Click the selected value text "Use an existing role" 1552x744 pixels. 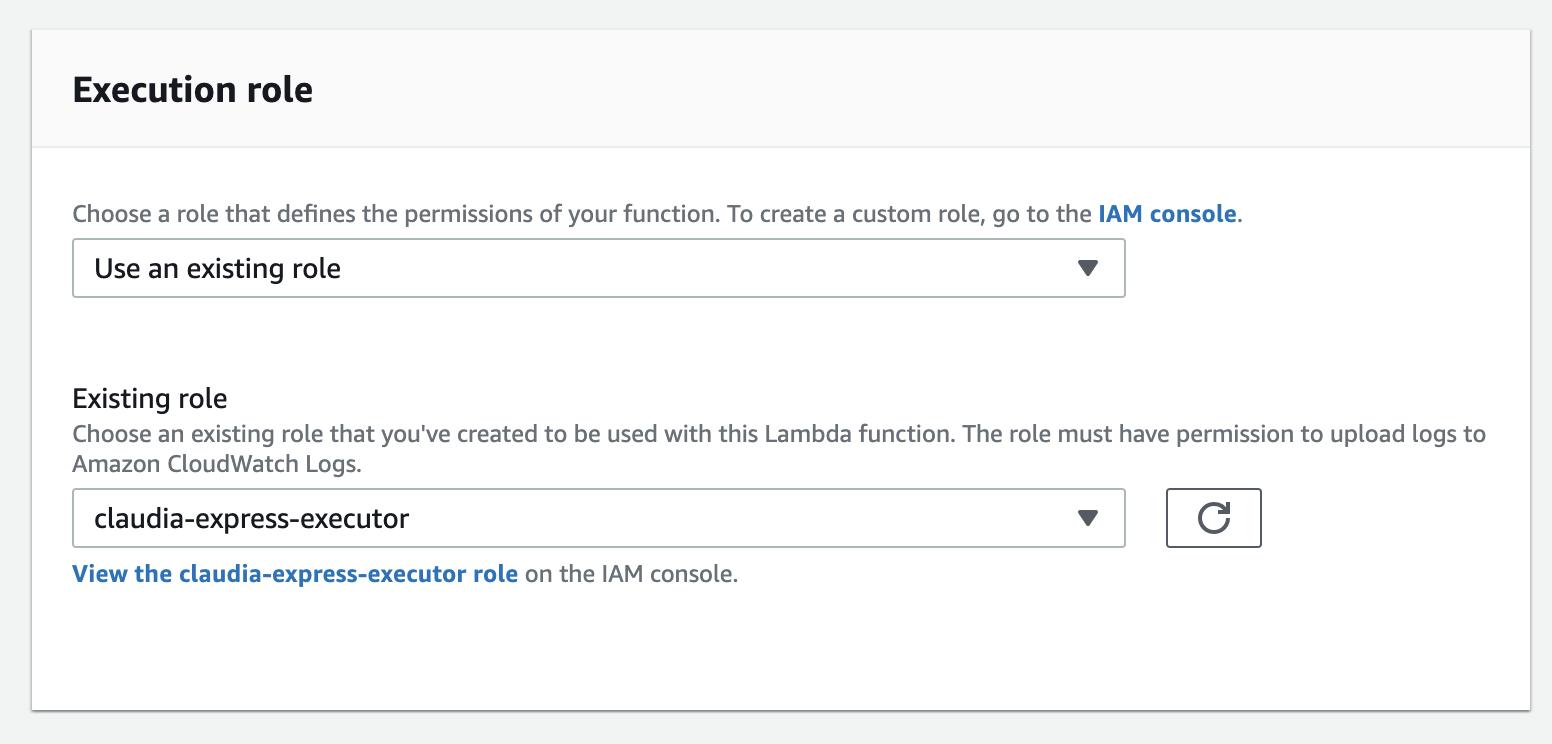point(218,268)
